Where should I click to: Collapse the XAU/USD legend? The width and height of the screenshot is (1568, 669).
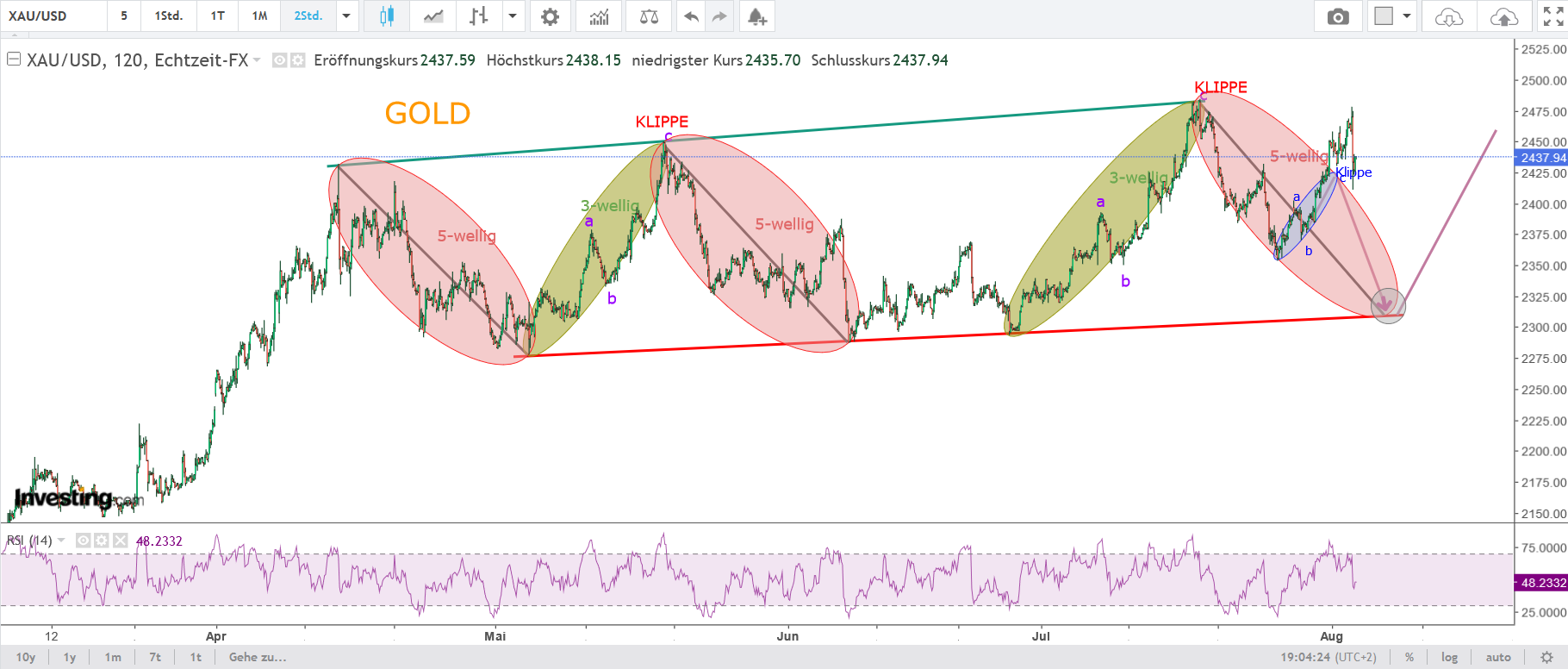pos(14,59)
